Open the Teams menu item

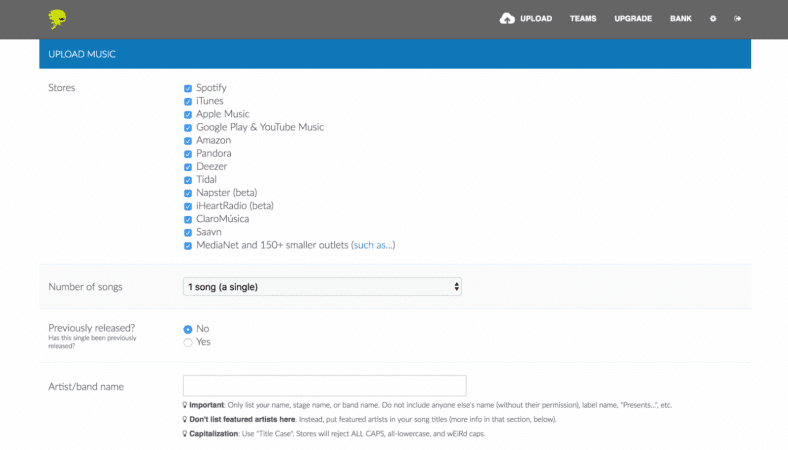[583, 19]
